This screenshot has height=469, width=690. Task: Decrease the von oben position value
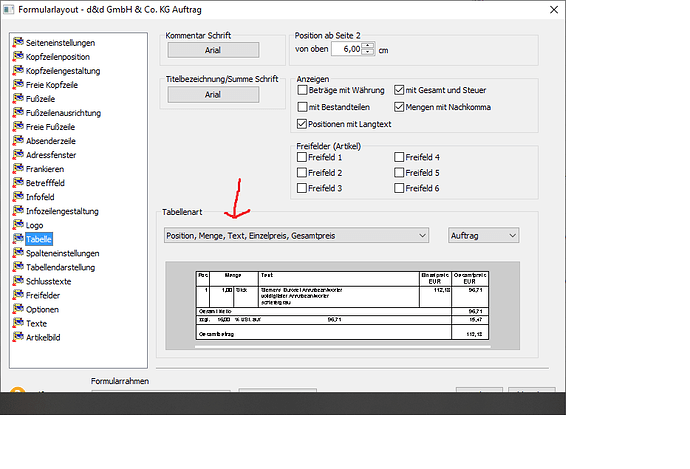point(368,52)
